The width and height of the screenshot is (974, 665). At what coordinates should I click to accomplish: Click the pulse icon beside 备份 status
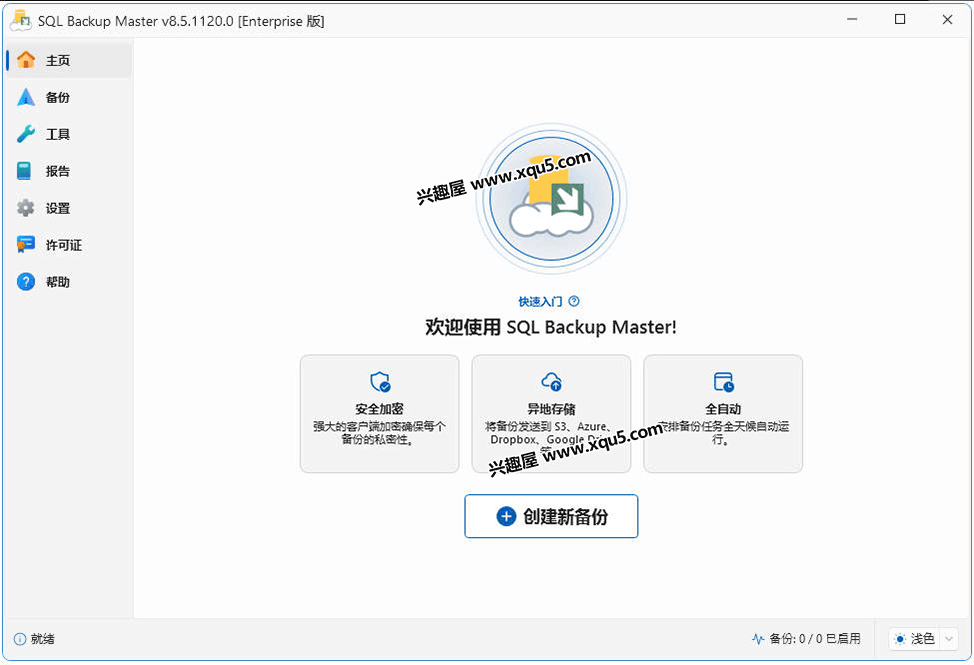[x=758, y=639]
